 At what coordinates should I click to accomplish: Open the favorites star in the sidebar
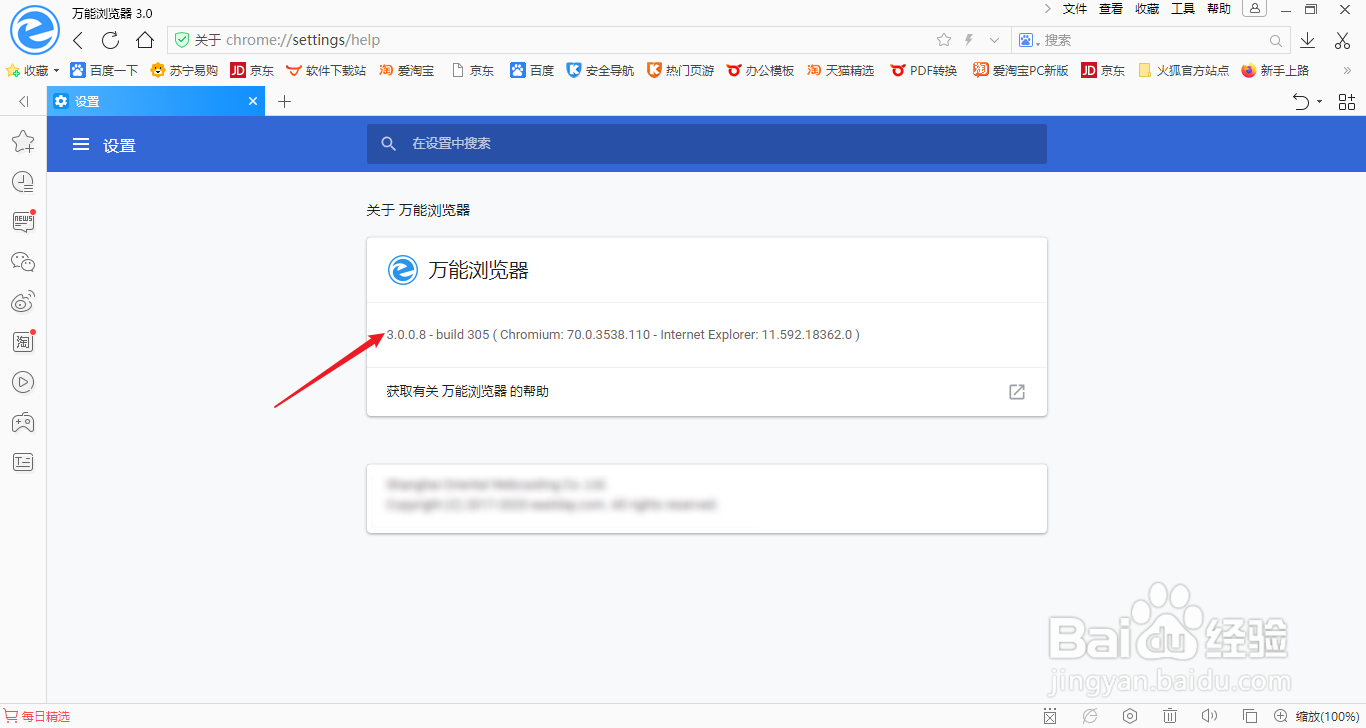pos(23,142)
